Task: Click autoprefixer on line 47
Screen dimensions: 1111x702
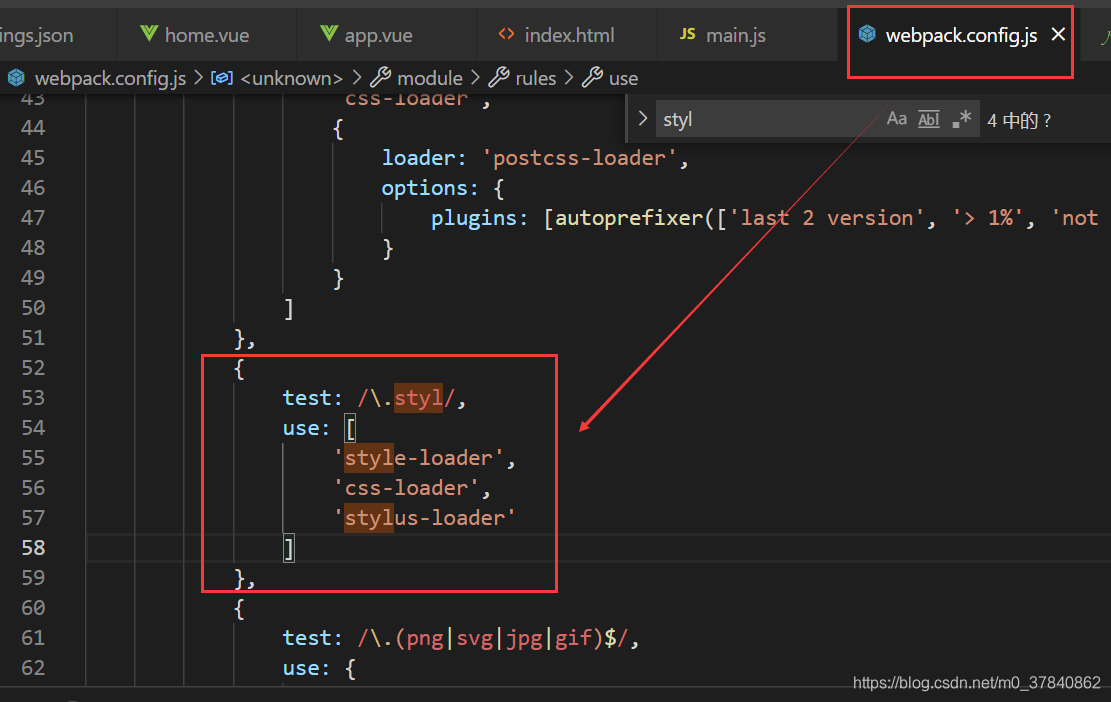Action: (x=628, y=218)
